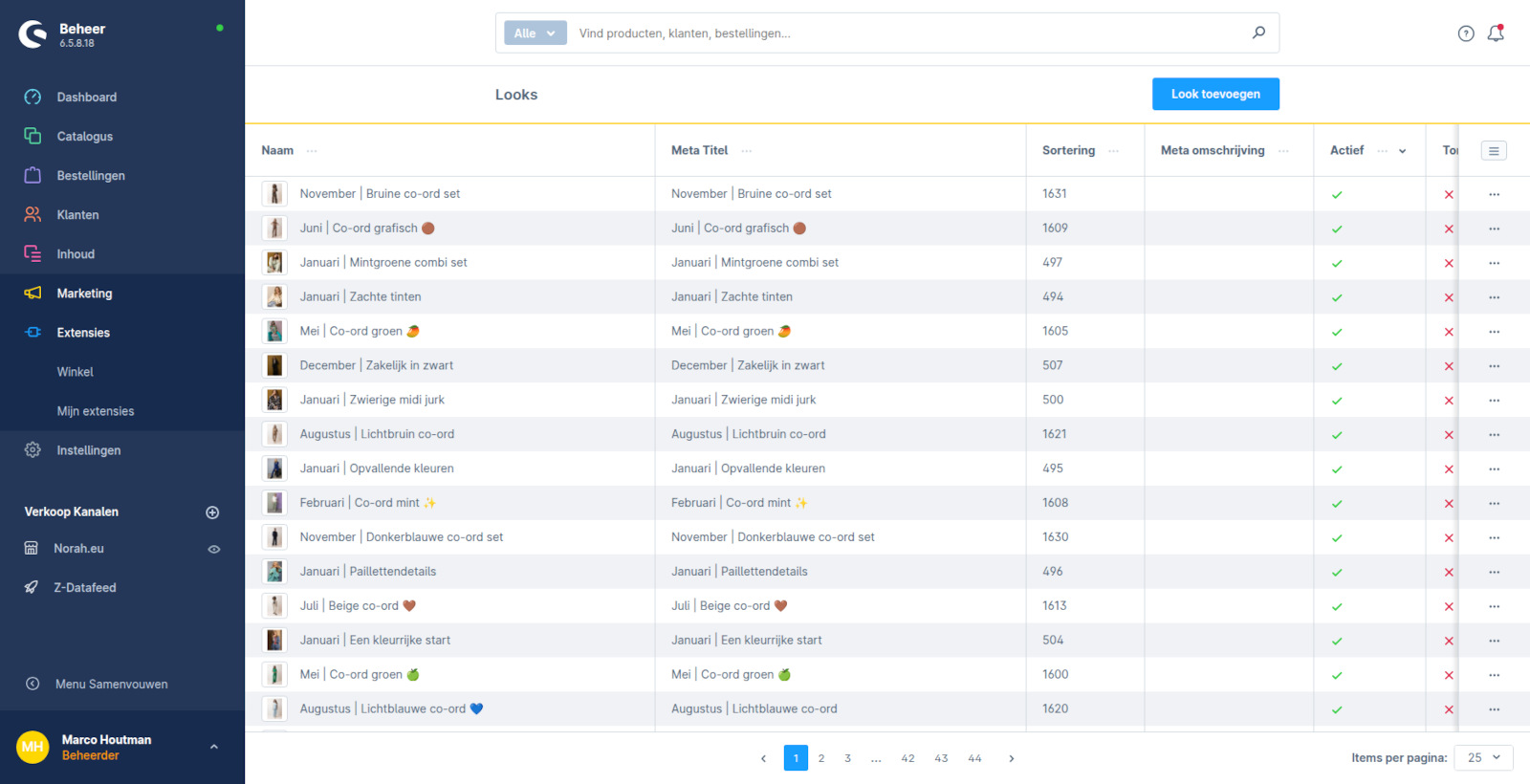The width and height of the screenshot is (1530, 784).
Task: Toggle active checkmark for Januari Zachte tinten
Action: pos(1337,297)
